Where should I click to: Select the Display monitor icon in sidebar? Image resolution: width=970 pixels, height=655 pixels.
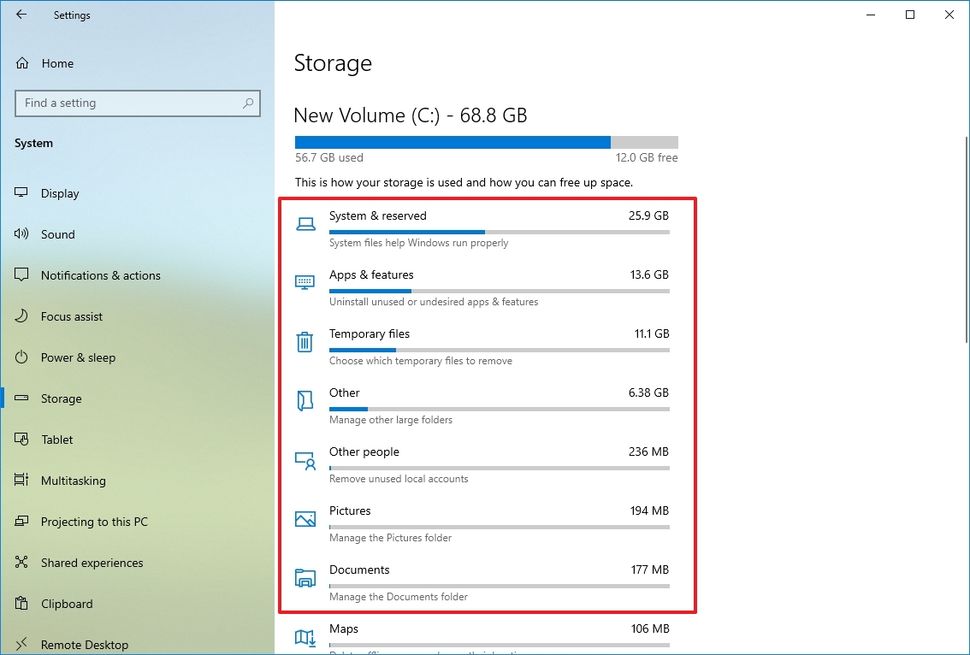(22, 193)
